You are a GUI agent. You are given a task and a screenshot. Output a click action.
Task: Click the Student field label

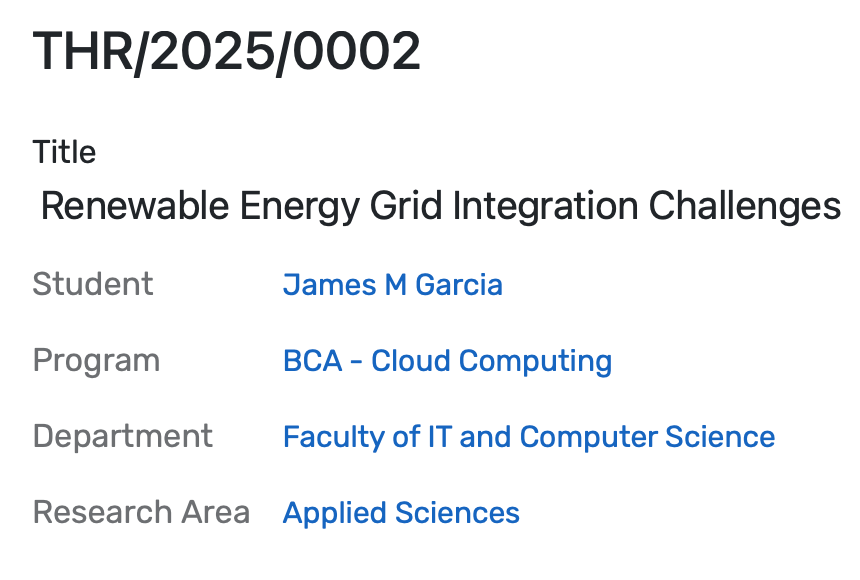[92, 285]
